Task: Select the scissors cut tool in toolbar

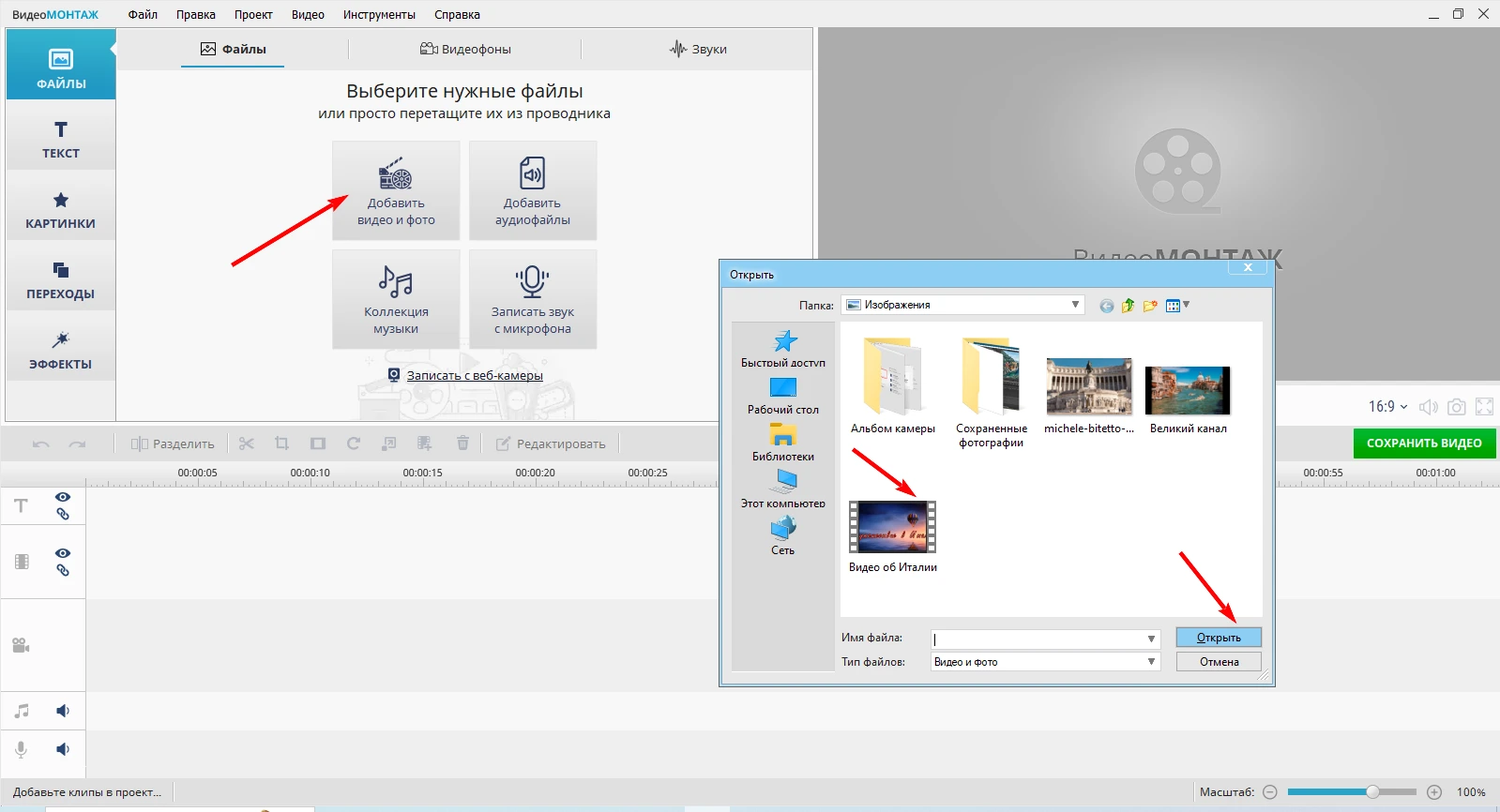Action: tap(247, 444)
